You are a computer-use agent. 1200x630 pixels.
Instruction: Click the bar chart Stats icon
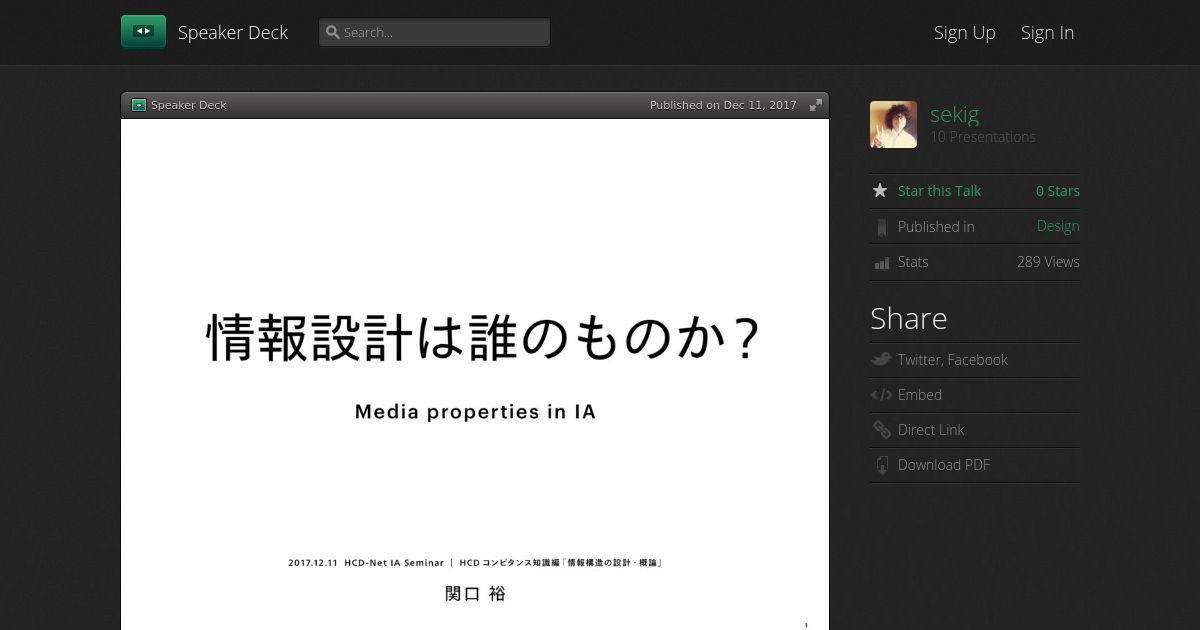[881, 263]
